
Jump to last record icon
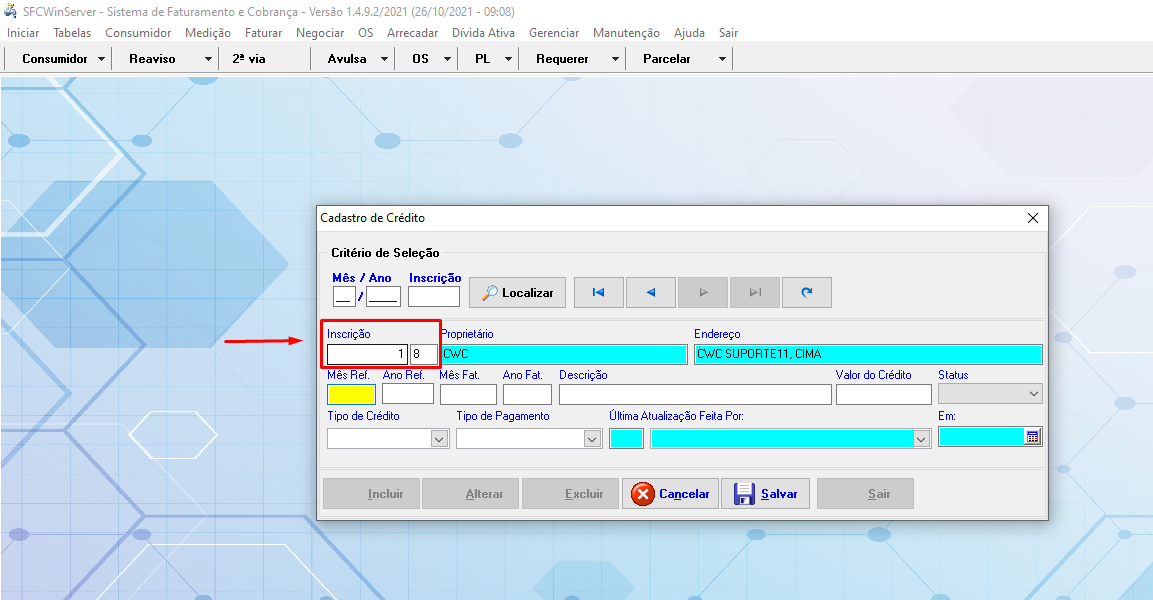pos(755,292)
